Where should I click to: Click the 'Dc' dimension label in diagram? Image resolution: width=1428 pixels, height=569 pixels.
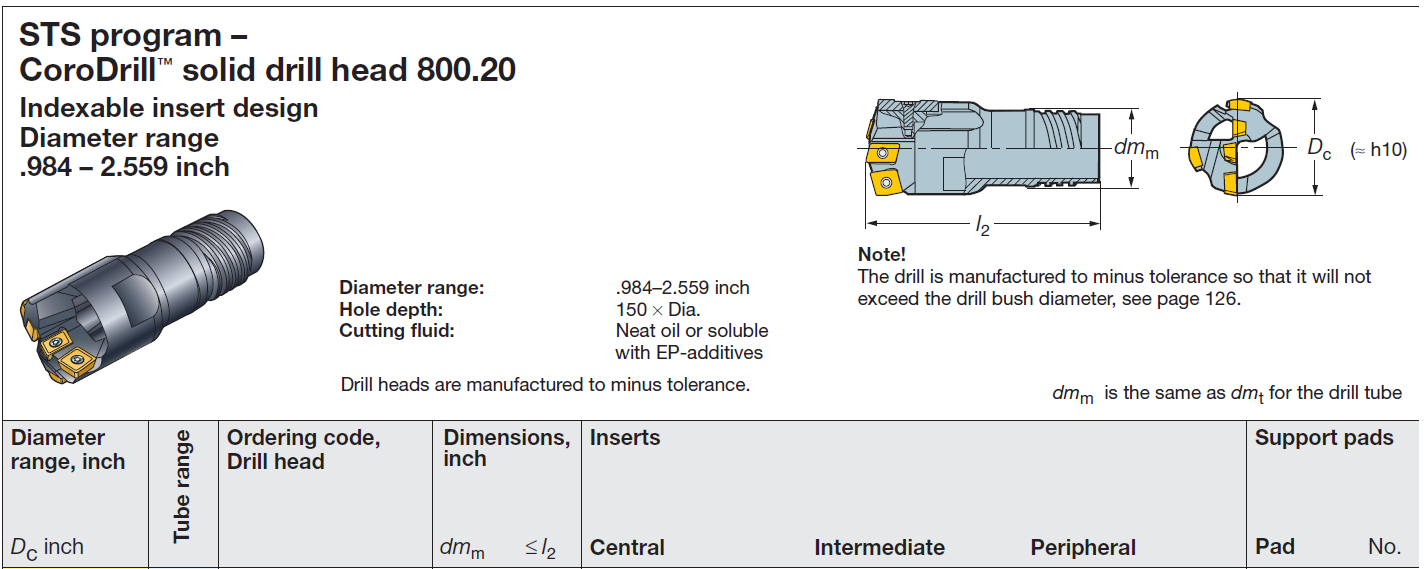1320,149
